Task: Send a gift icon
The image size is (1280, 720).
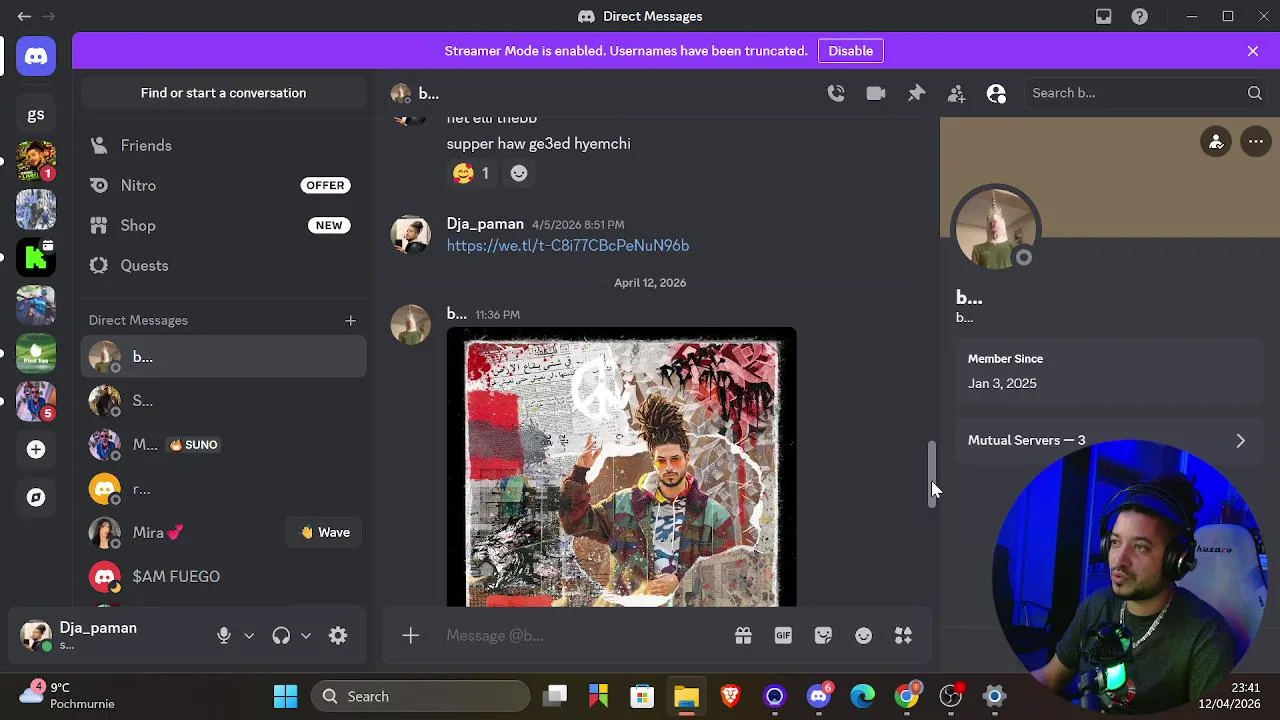Action: click(743, 635)
